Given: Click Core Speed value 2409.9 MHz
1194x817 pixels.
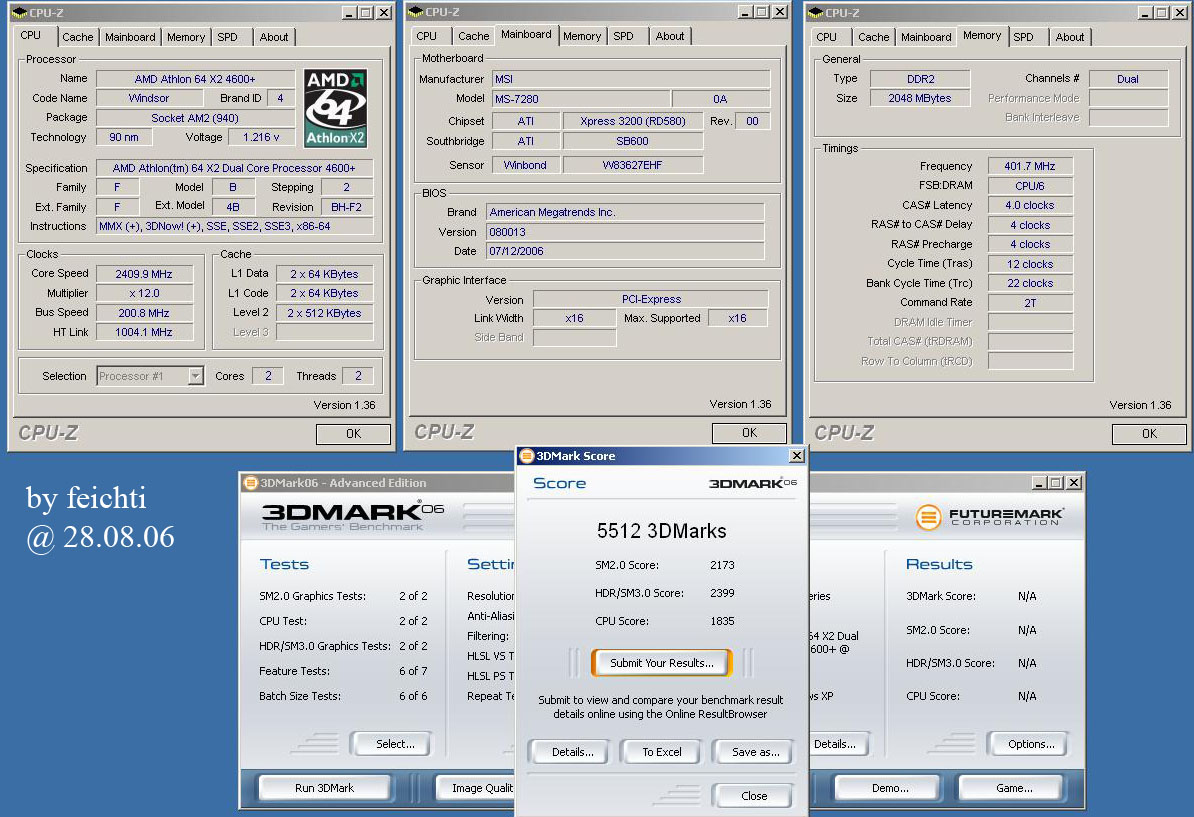Looking at the screenshot, I should click(143, 274).
